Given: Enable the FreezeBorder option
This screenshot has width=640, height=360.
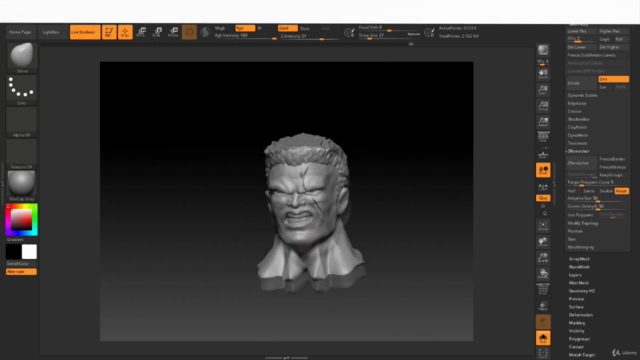Looking at the screenshot, I should click(x=612, y=159).
